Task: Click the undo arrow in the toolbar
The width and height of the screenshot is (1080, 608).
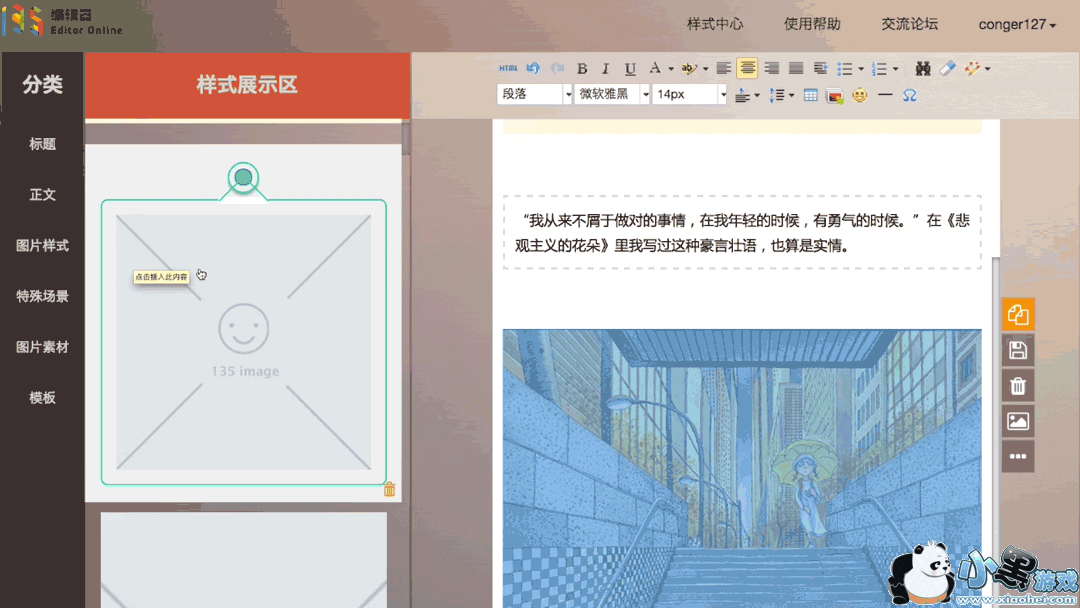Action: (533, 69)
